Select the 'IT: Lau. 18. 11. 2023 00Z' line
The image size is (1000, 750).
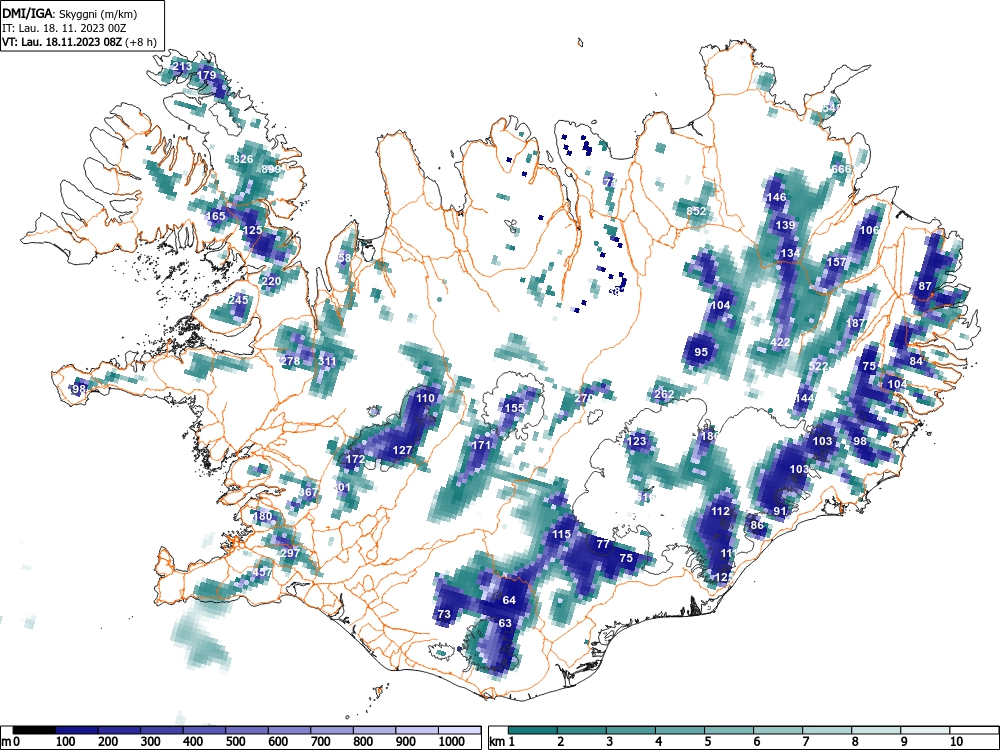pyautogui.click(x=64, y=28)
